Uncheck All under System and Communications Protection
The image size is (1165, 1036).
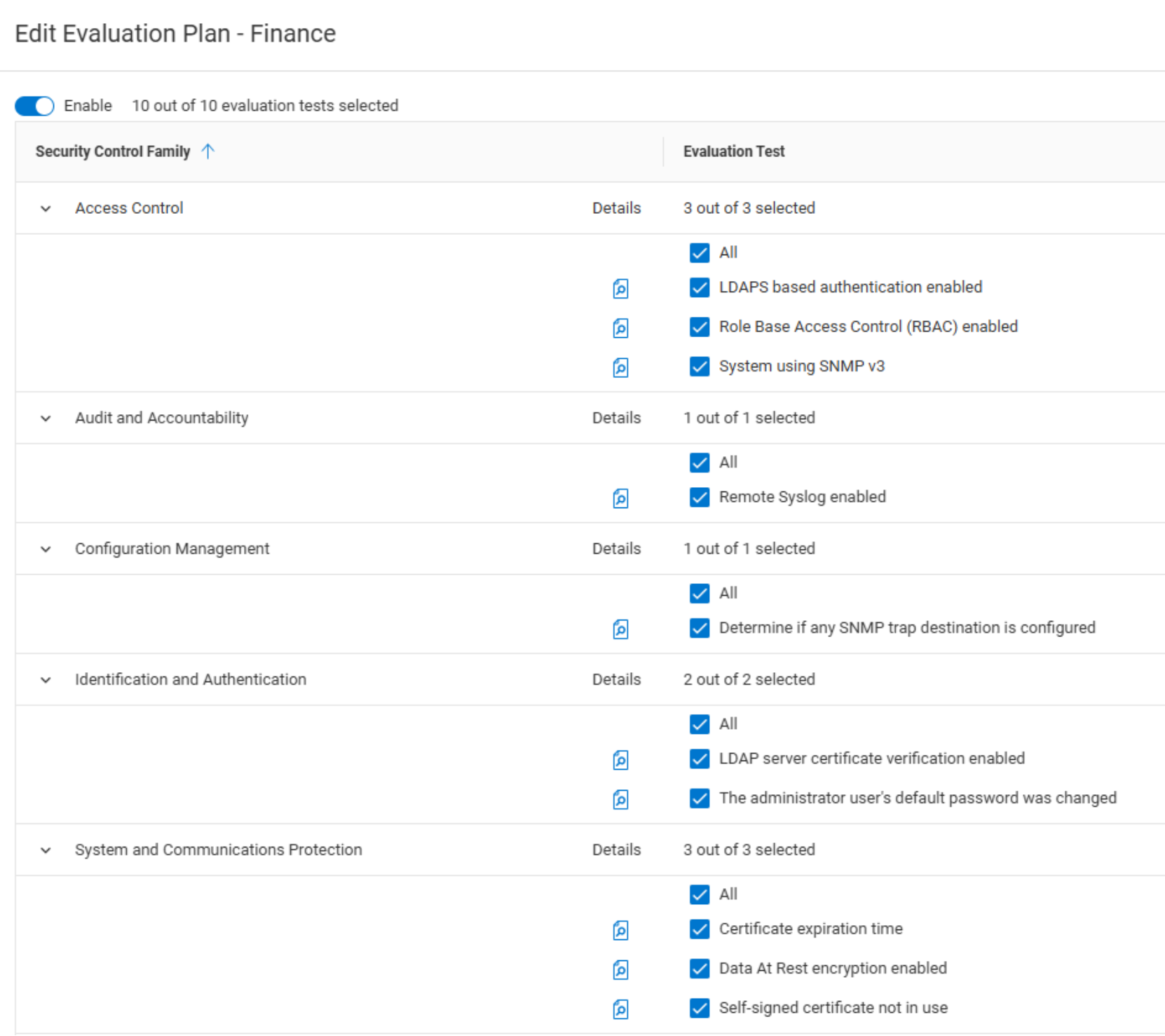click(700, 894)
